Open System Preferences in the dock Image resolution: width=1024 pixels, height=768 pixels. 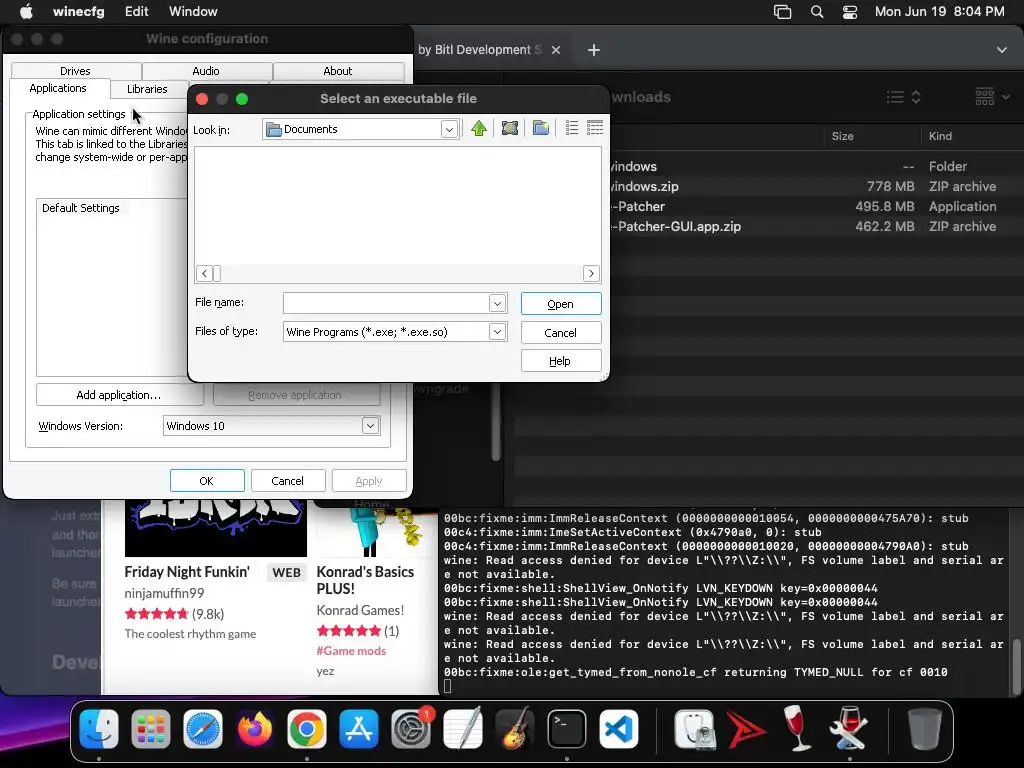tap(411, 729)
